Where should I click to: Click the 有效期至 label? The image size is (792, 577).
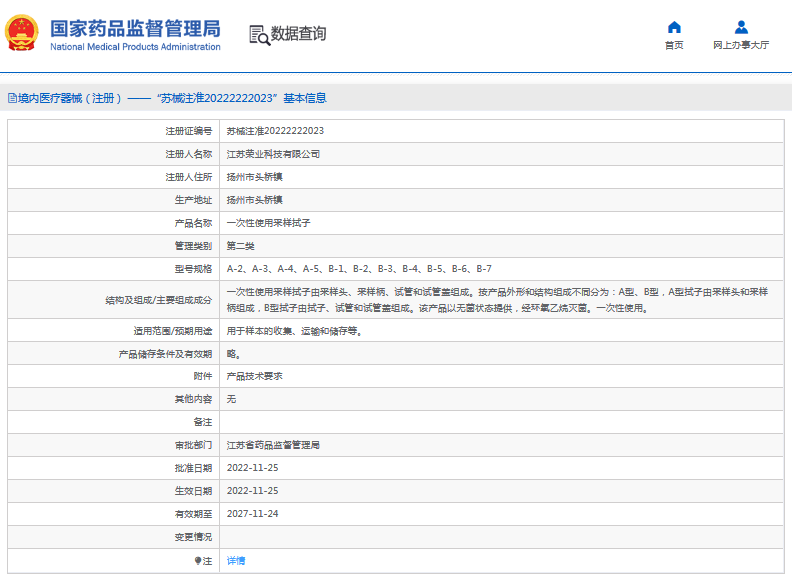click(x=193, y=514)
